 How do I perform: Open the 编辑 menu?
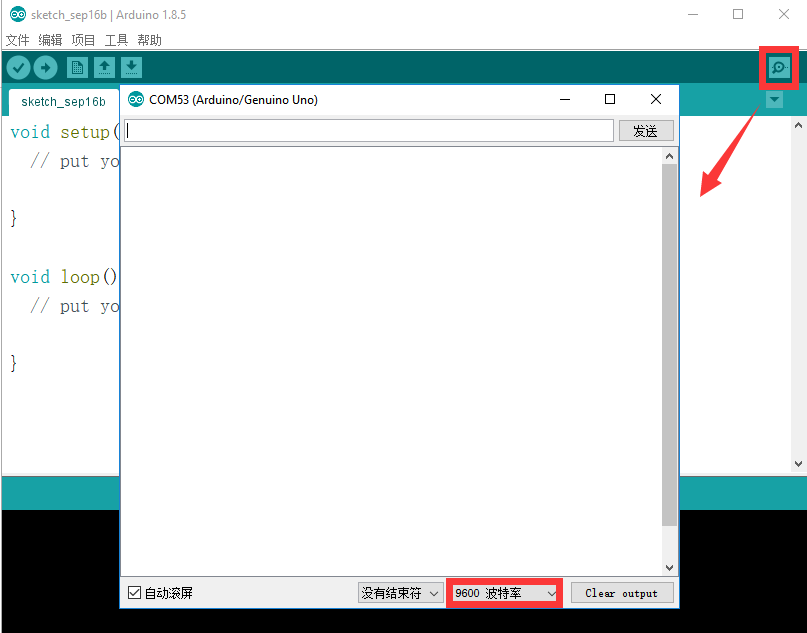(50, 40)
